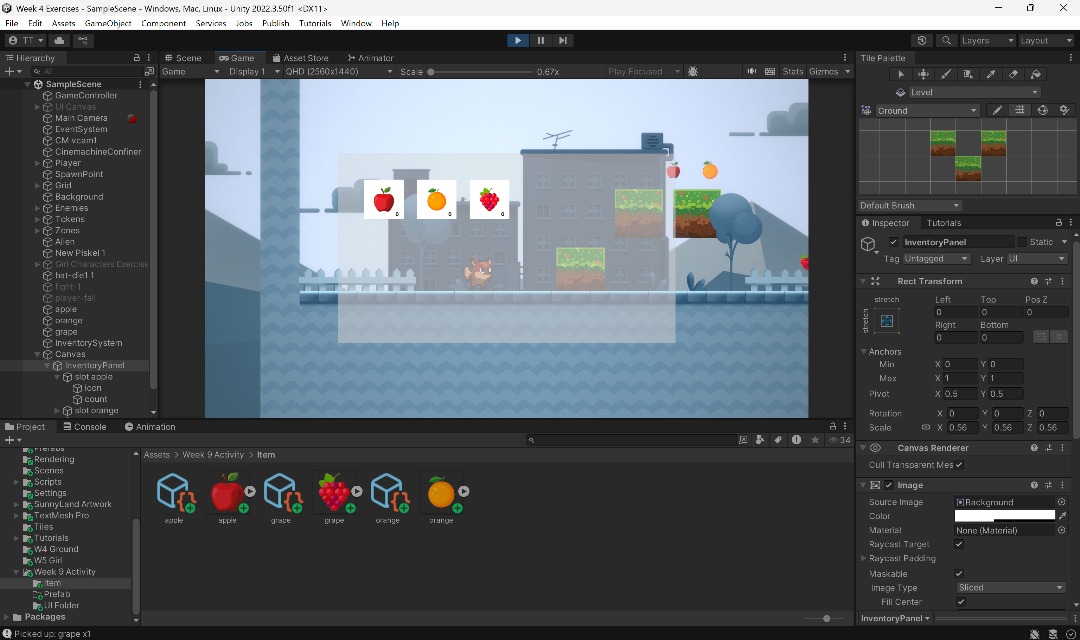Open the Layout dropdown

(x=1046, y=41)
